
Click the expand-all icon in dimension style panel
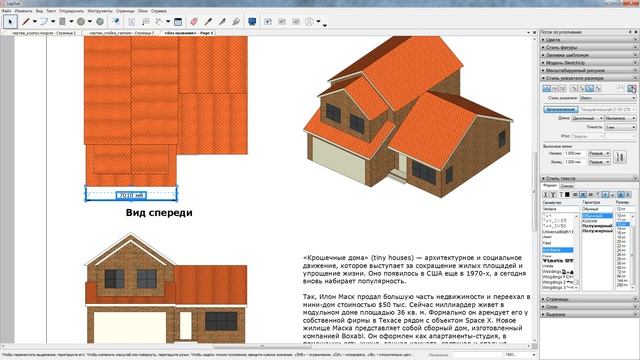click(x=632, y=88)
